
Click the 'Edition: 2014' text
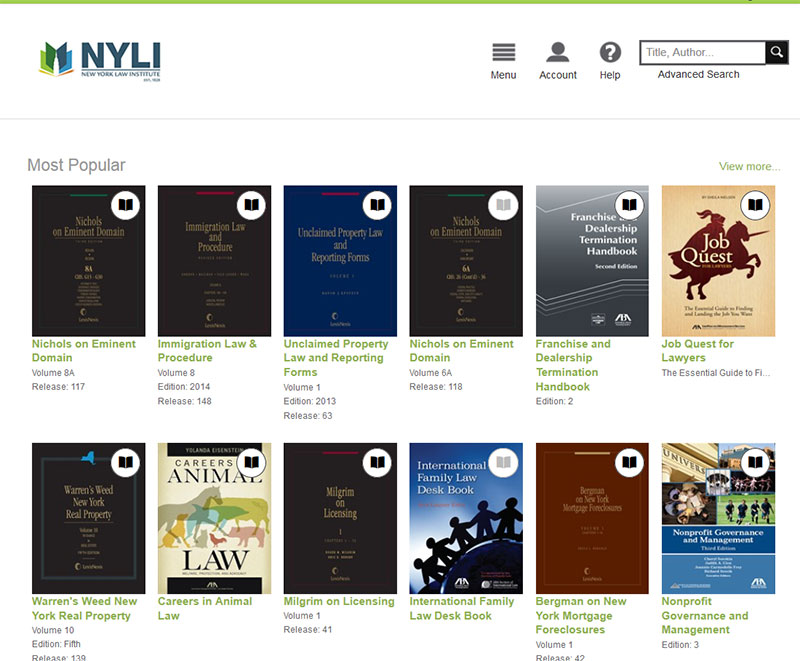(184, 387)
